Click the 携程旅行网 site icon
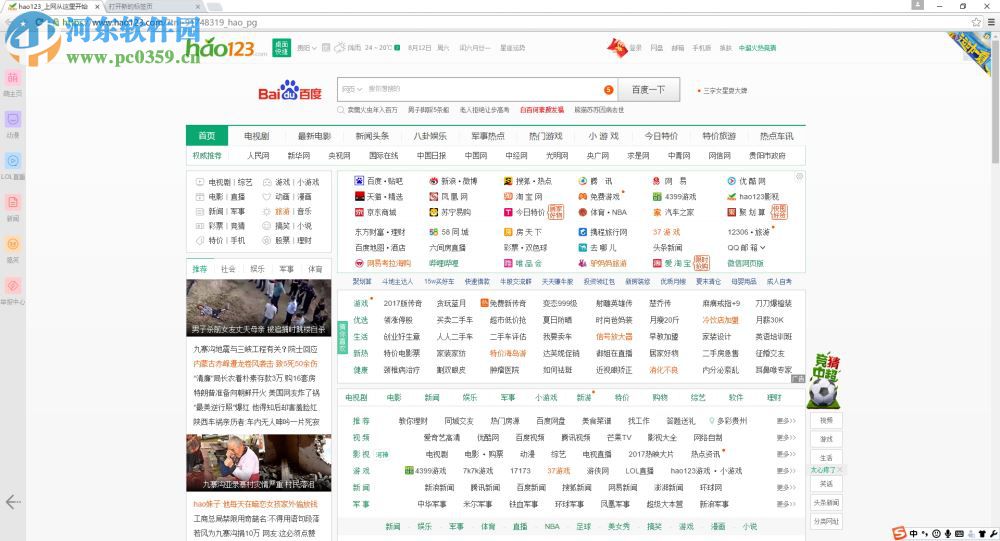Image resolution: width=1000 pixels, height=541 pixels. coord(583,232)
